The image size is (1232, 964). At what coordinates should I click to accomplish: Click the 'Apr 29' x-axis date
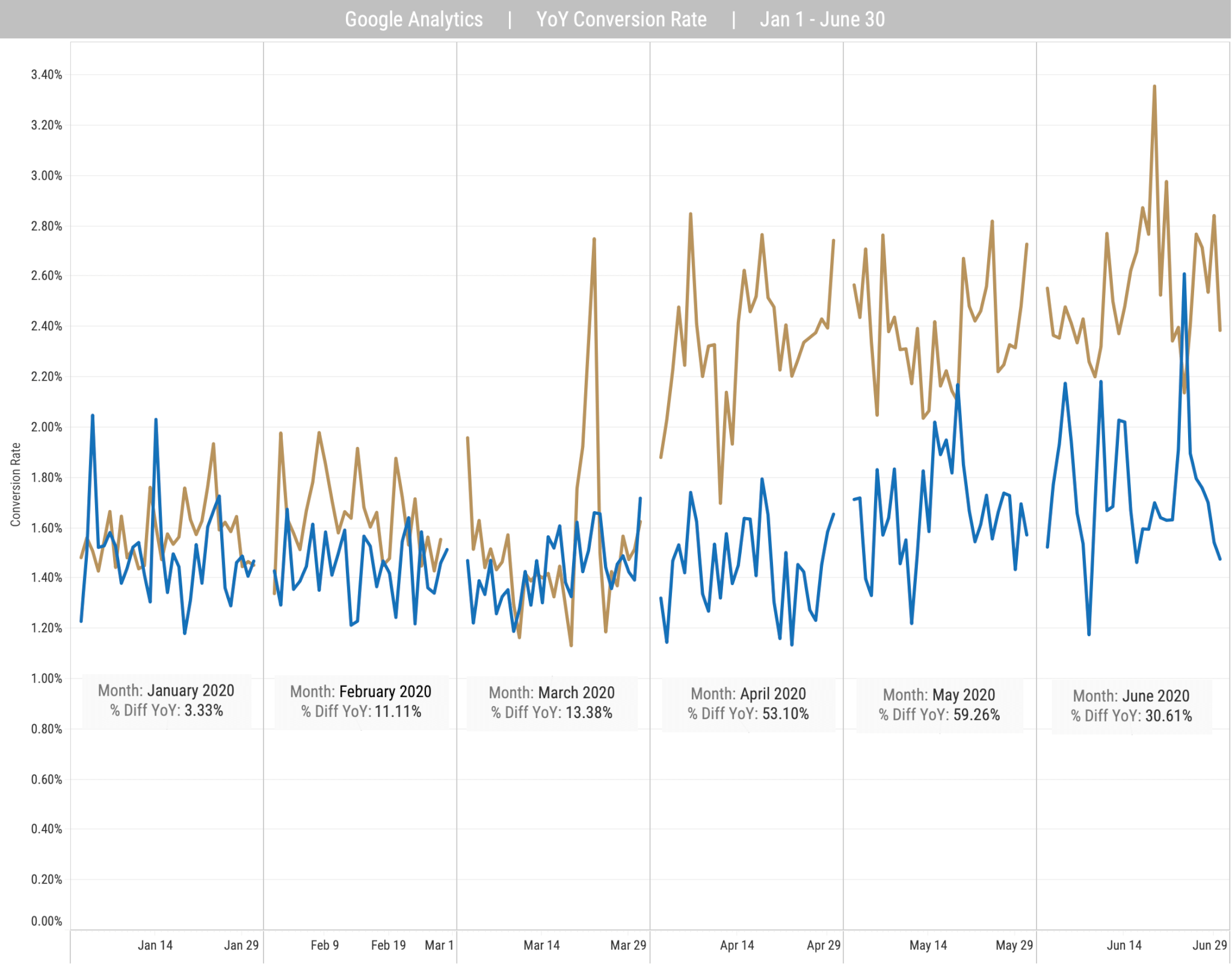point(824,945)
